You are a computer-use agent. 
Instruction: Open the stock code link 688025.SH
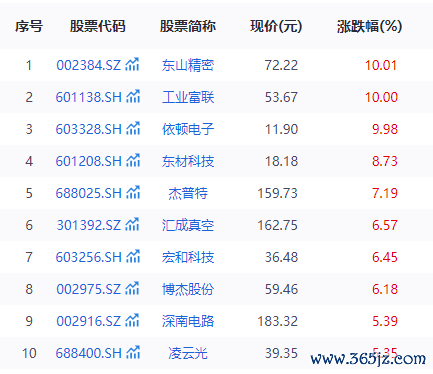[89, 193]
